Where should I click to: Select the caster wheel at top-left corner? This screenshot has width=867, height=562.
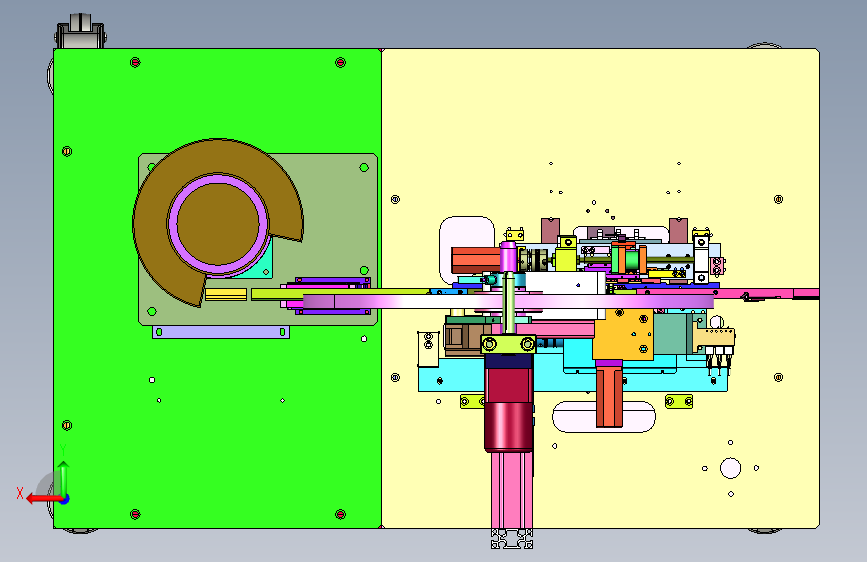click(x=81, y=31)
